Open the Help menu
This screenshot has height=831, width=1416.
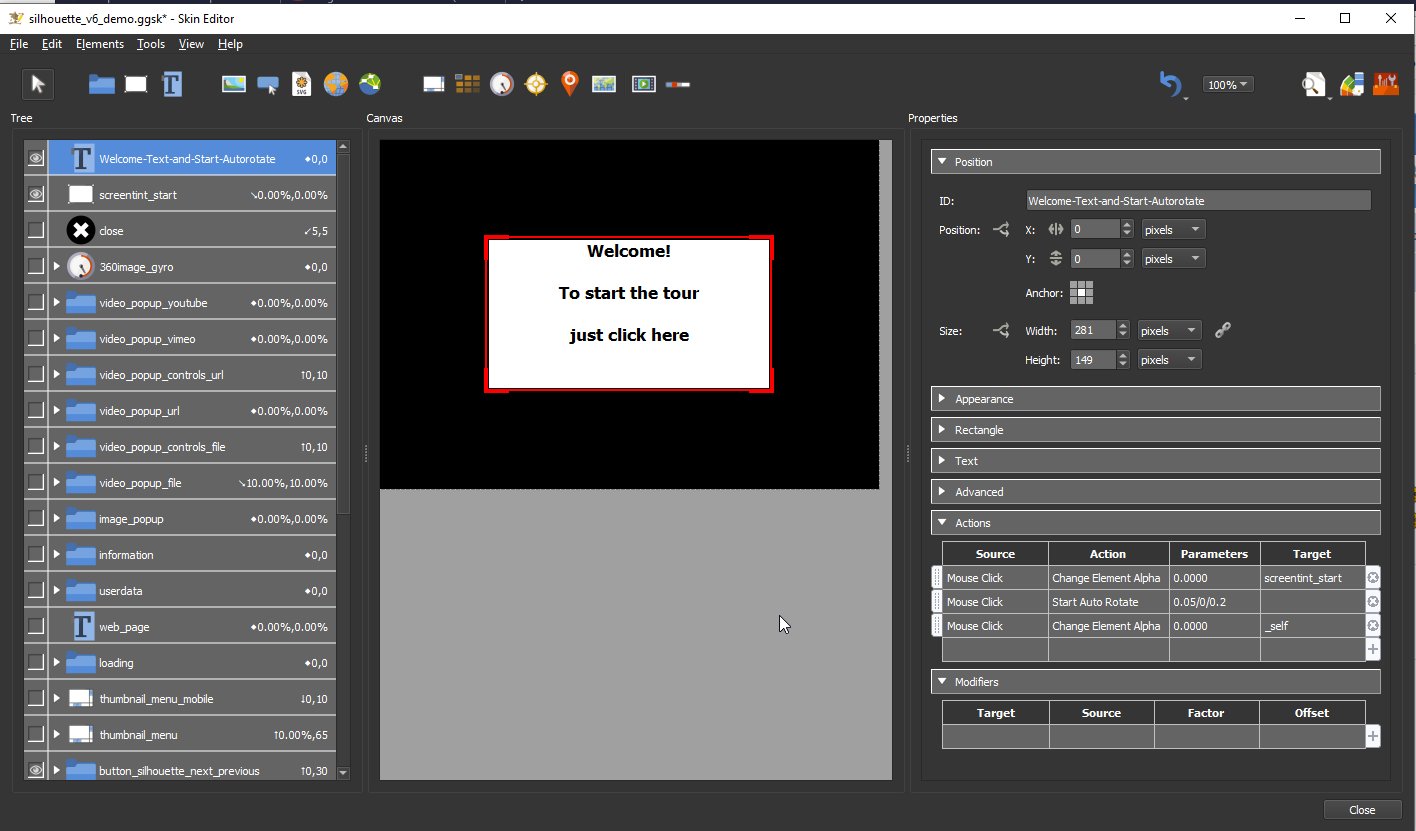230,44
